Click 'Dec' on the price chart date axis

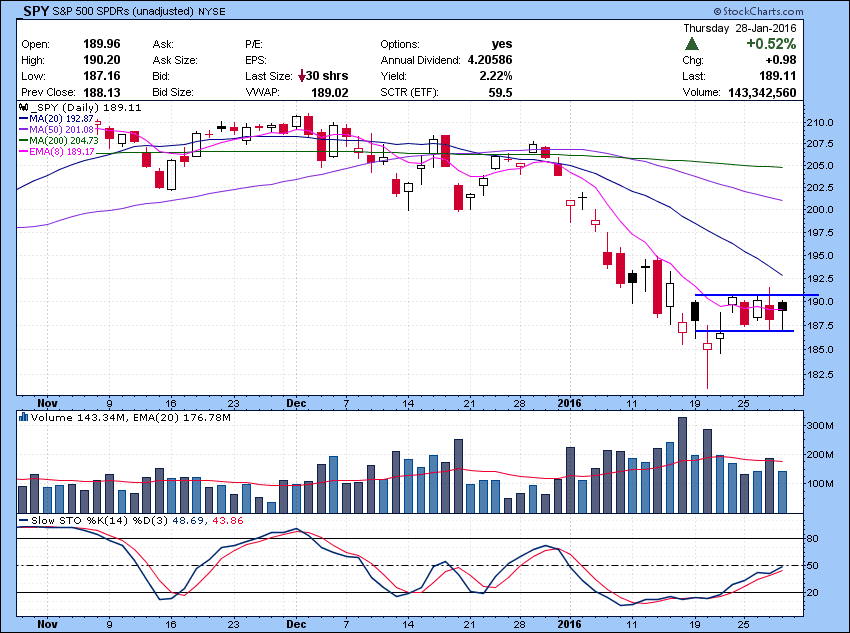pyautogui.click(x=296, y=403)
